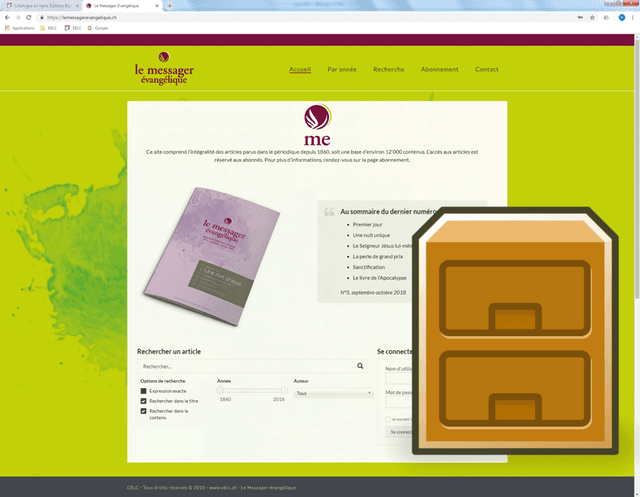Click the Nom d'utilisateur input field
The height and width of the screenshot is (497, 640).
[x=399, y=379]
